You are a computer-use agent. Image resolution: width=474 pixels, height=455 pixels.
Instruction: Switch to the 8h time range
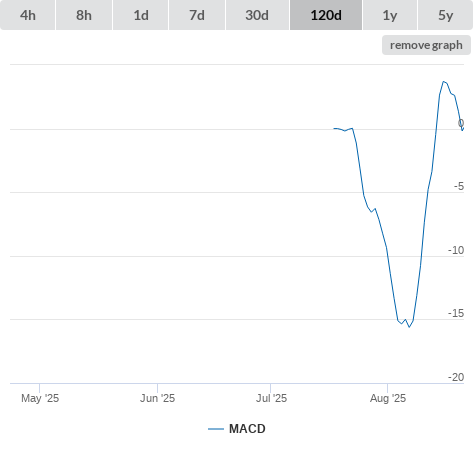coord(84,15)
